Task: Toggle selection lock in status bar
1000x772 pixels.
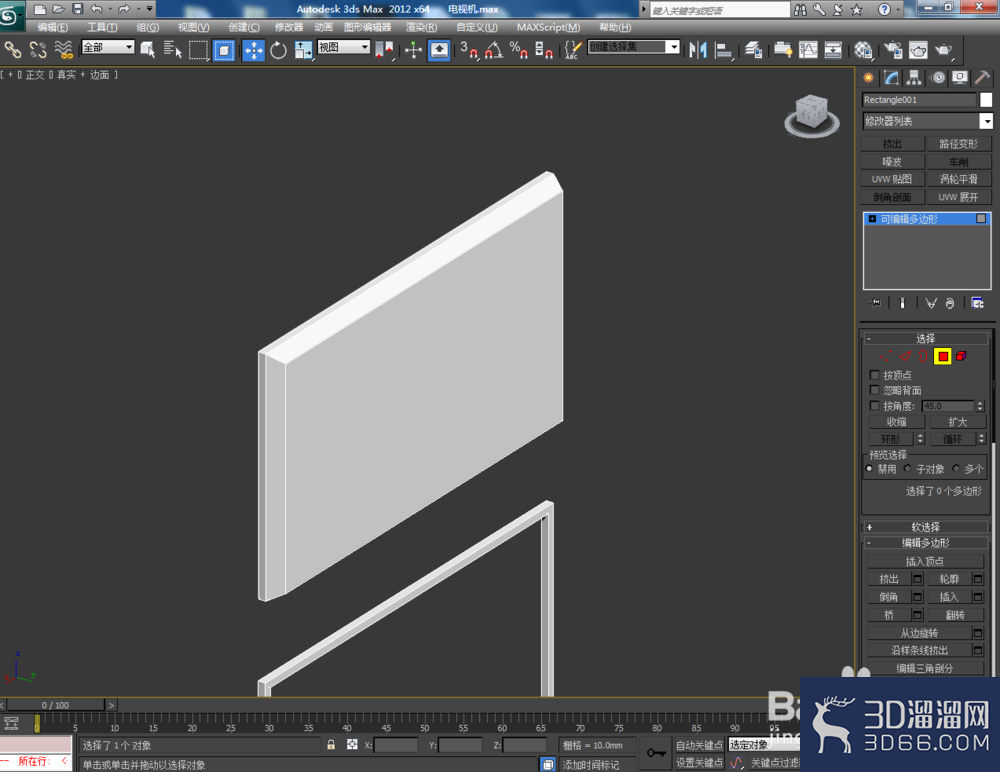Action: click(x=331, y=745)
